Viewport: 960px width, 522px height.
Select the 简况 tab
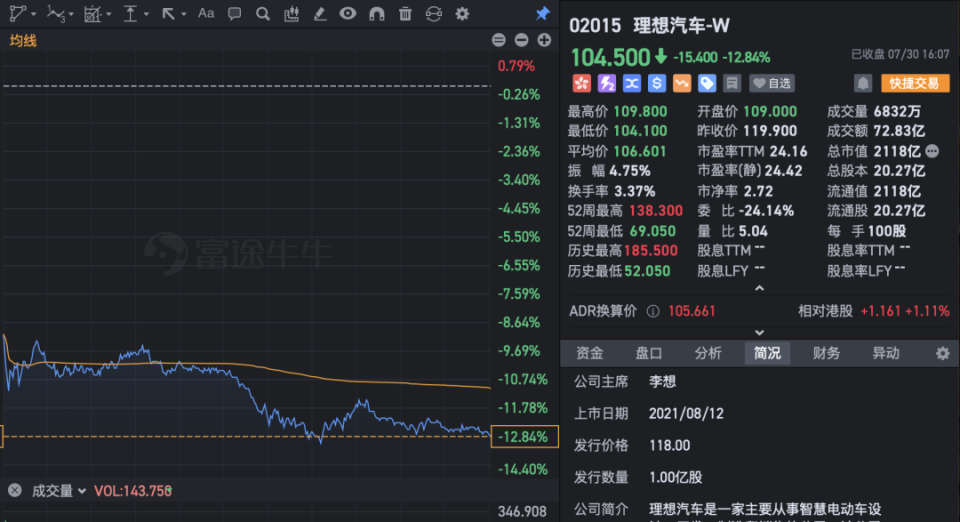click(767, 353)
